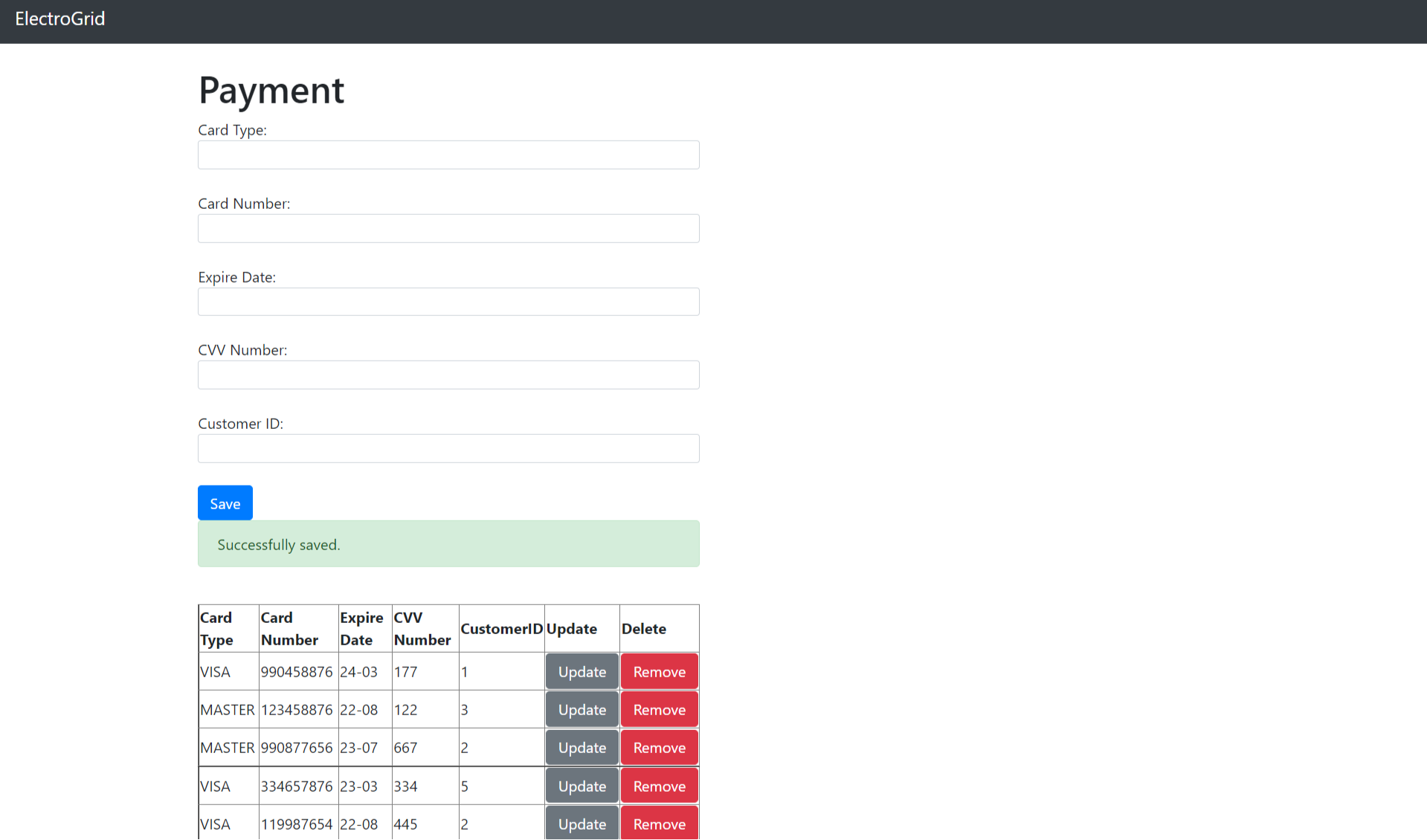The image size is (1427, 840).
Task: Remove the VISA card 119987654
Action: click(659, 824)
